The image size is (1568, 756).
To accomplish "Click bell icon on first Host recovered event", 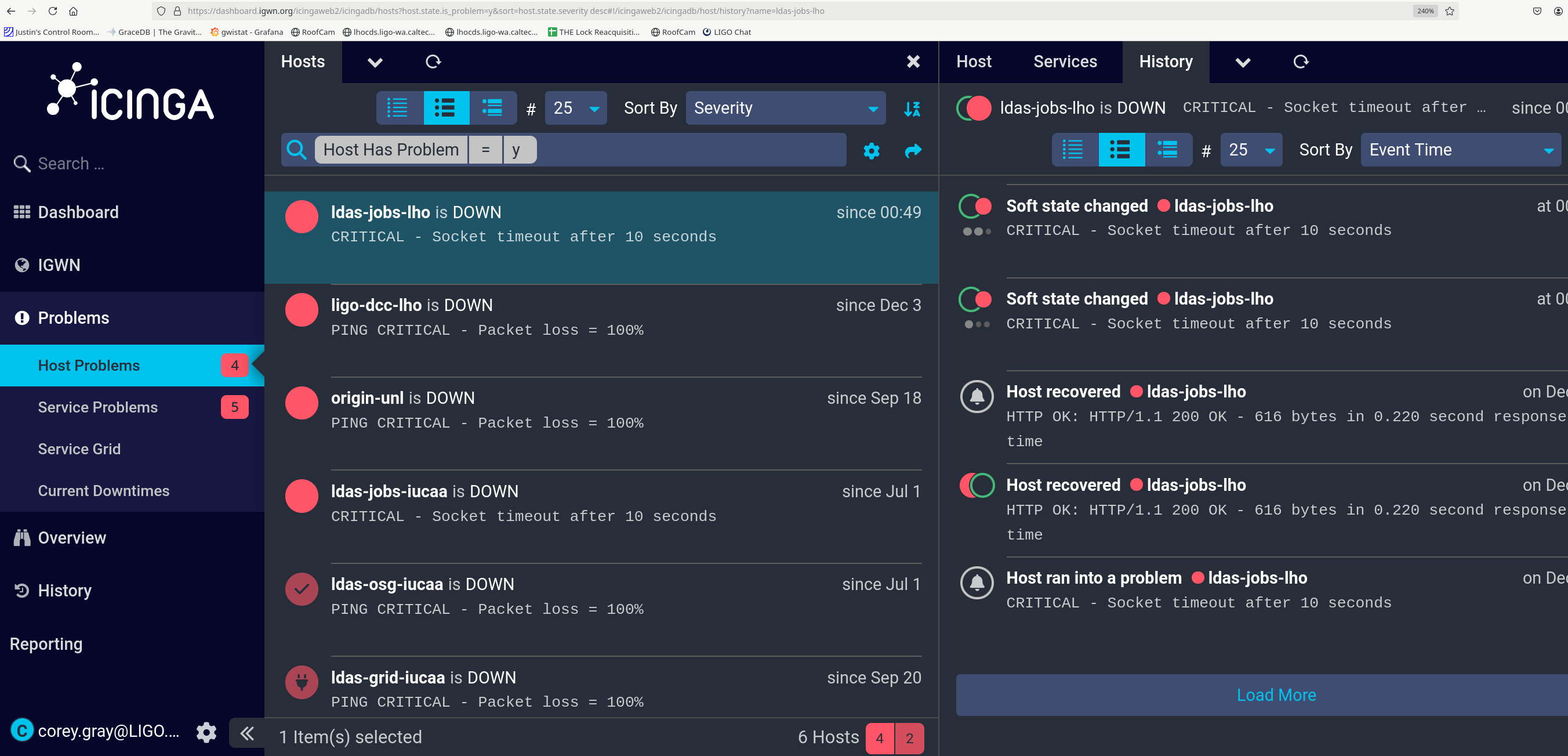I will click(977, 396).
